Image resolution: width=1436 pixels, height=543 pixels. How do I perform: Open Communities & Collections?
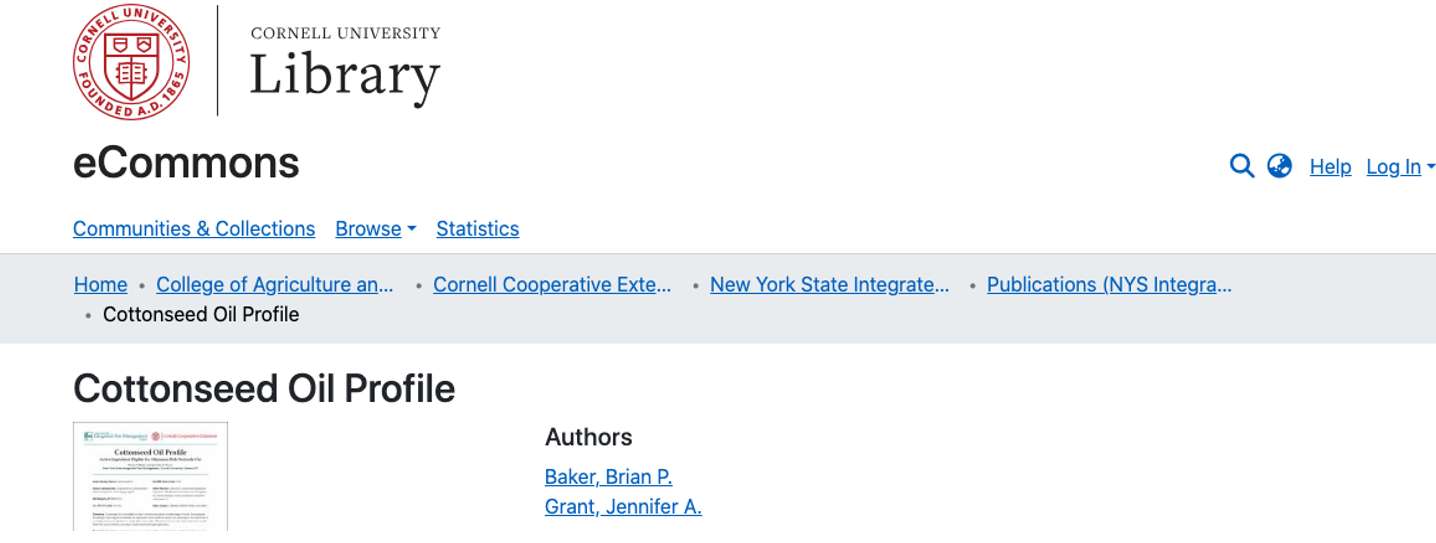(x=194, y=229)
